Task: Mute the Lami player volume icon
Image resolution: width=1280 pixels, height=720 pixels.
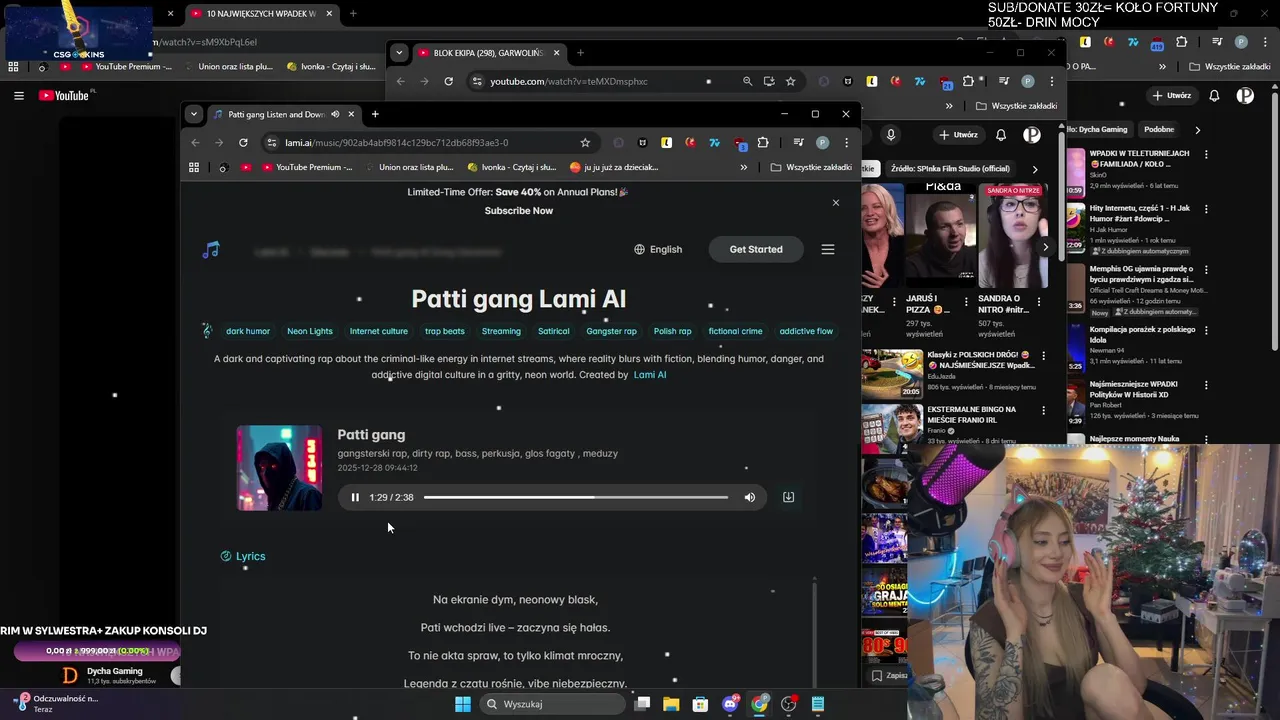Action: [x=750, y=497]
